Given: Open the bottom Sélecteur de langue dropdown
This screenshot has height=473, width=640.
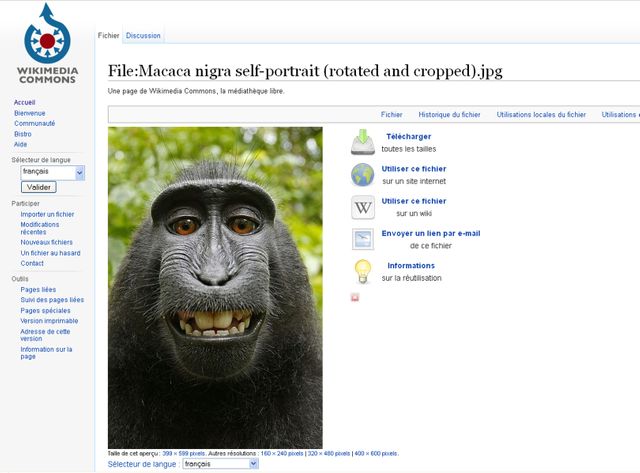Looking at the screenshot, I should pyautogui.click(x=221, y=464).
